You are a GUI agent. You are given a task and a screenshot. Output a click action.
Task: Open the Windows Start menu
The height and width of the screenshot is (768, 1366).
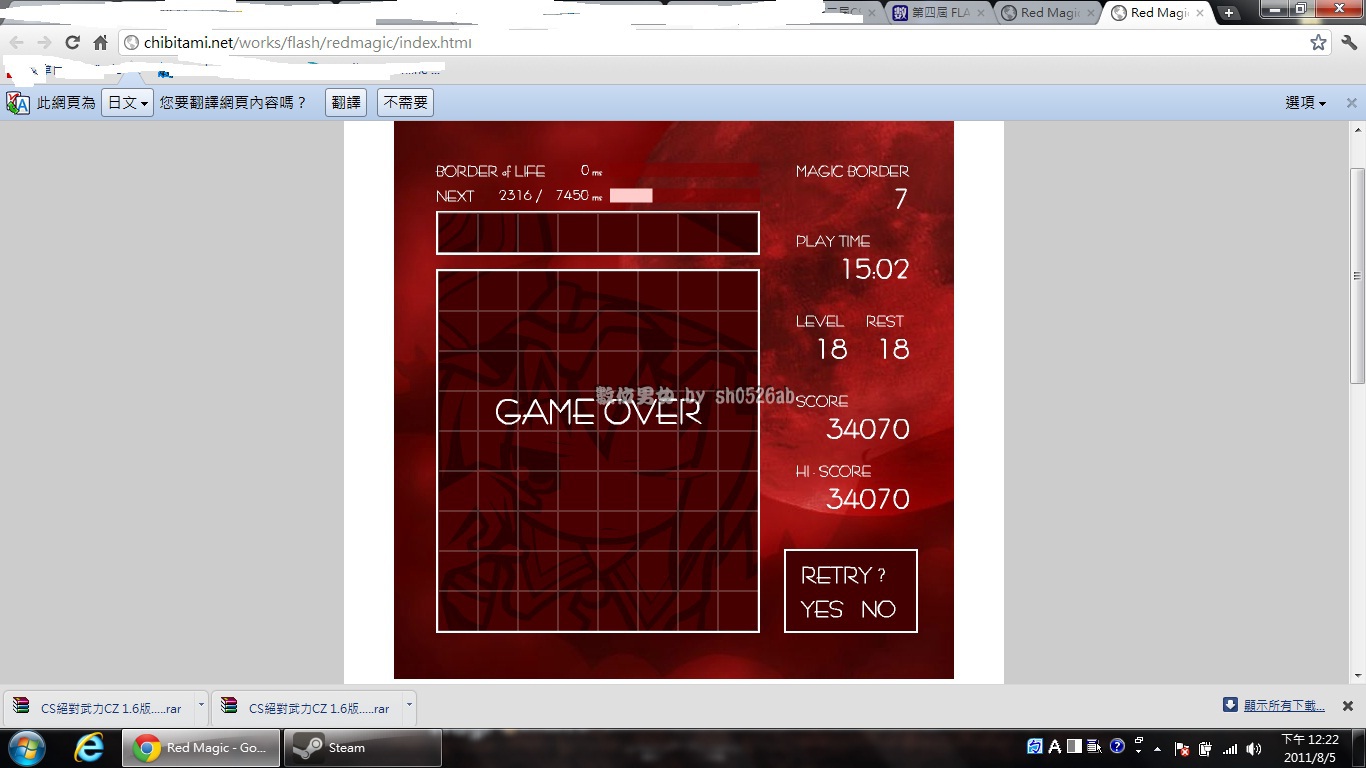point(26,748)
